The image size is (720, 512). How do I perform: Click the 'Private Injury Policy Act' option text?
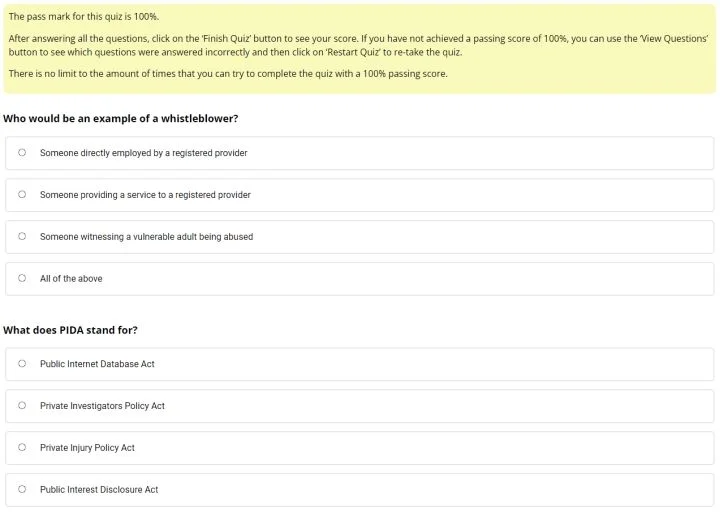87,448
